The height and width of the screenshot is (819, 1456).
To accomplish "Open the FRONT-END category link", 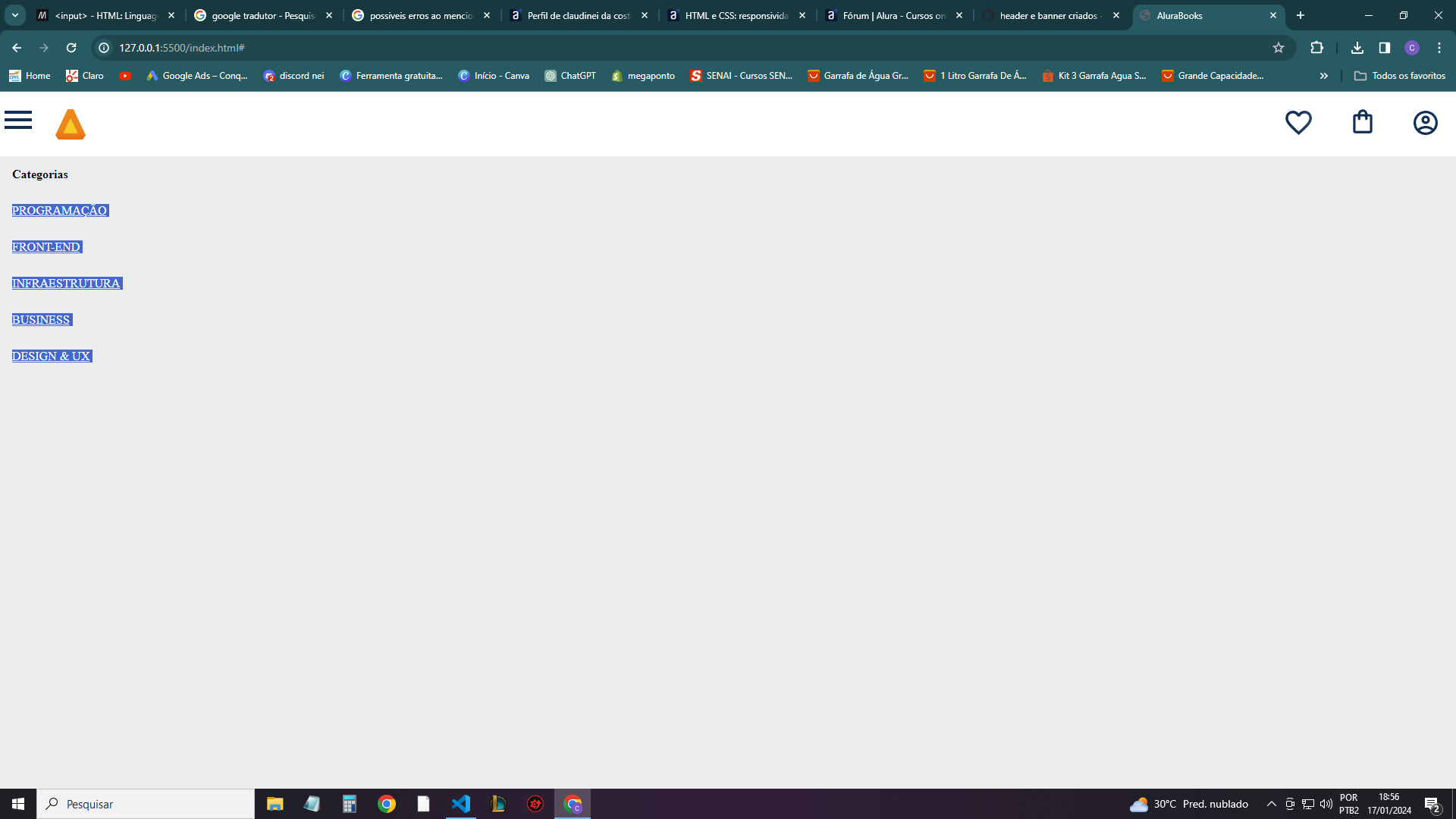I will click(47, 247).
